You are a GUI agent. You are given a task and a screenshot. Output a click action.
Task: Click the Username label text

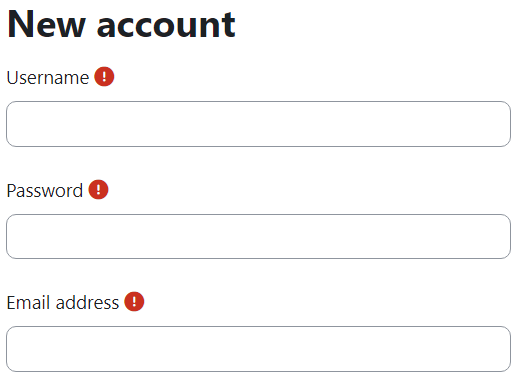[48, 78]
